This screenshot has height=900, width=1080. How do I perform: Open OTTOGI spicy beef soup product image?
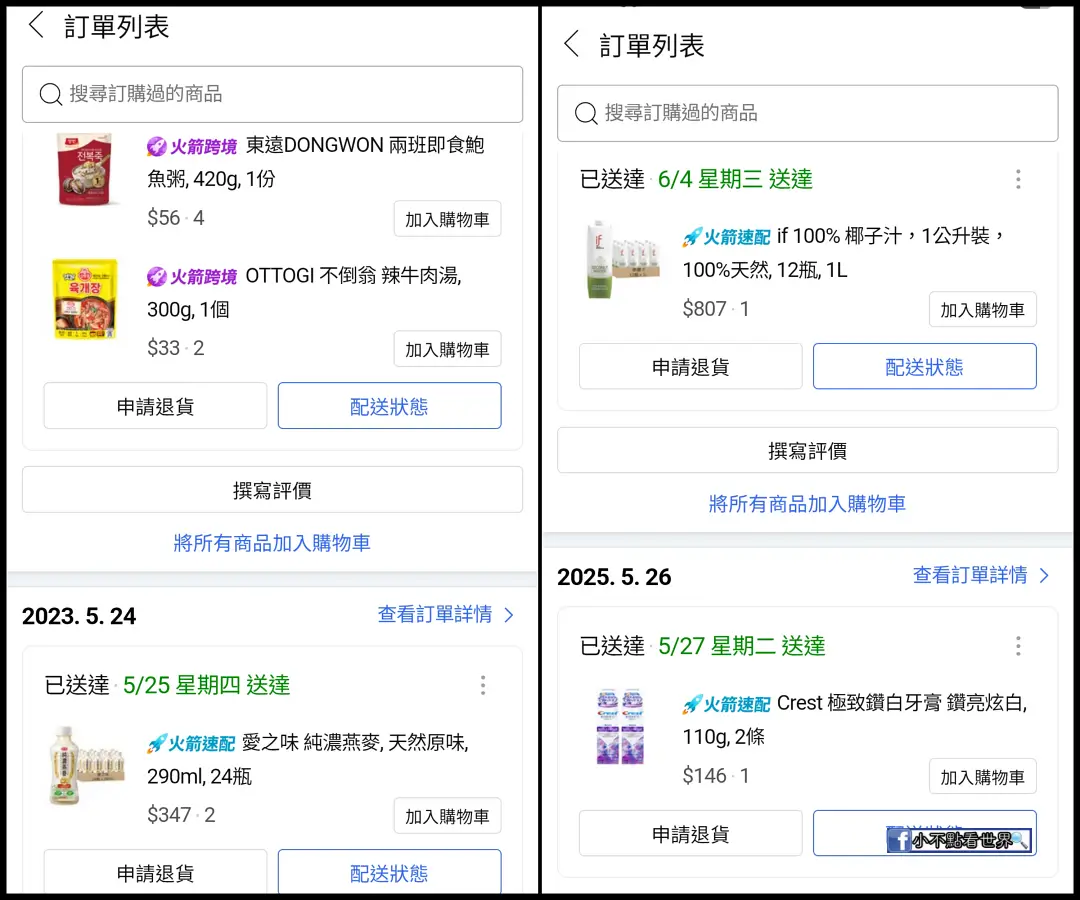[85, 299]
